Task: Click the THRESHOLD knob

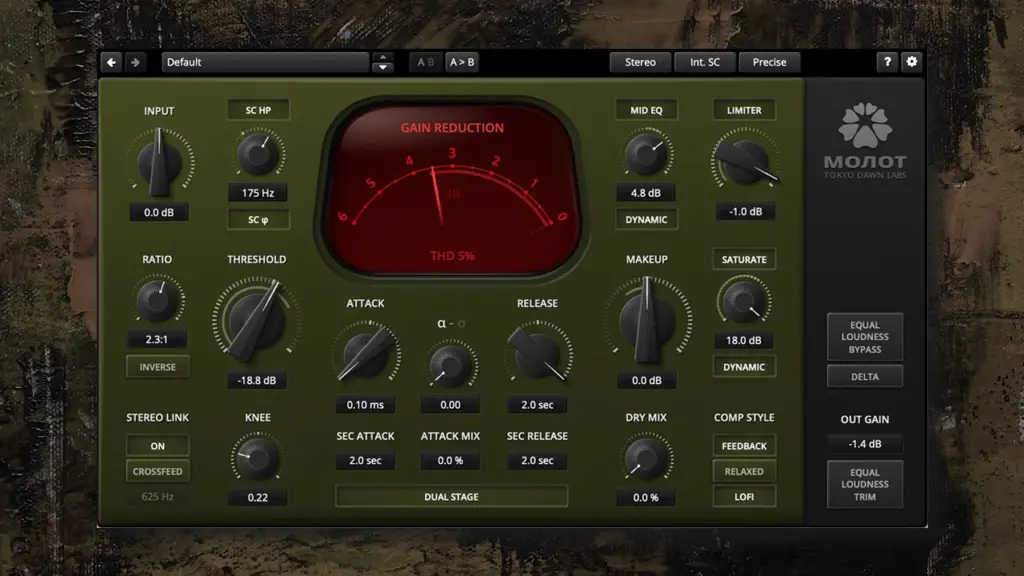Action: coord(256,320)
